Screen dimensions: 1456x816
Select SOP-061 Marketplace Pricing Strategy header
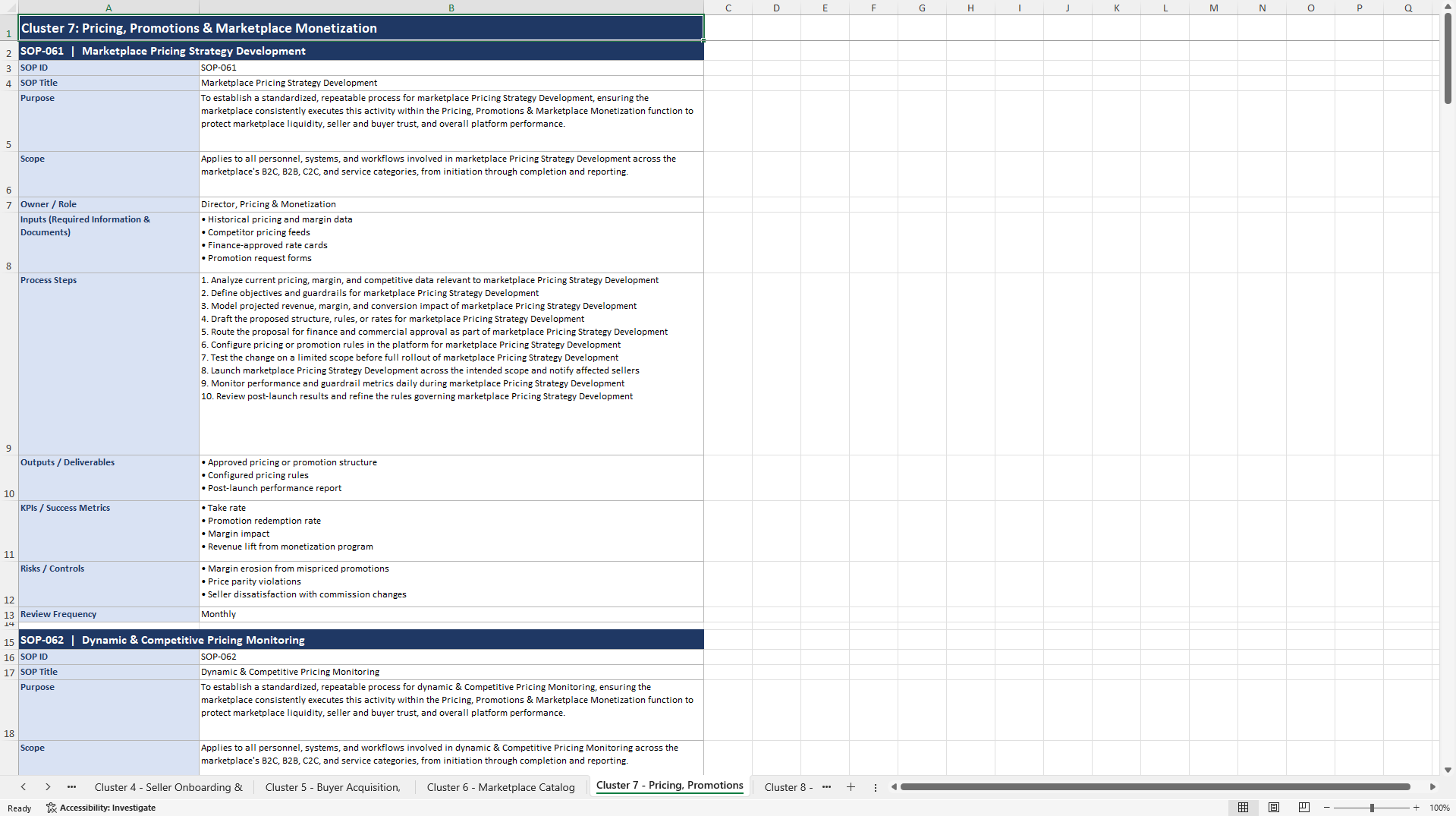pos(361,51)
